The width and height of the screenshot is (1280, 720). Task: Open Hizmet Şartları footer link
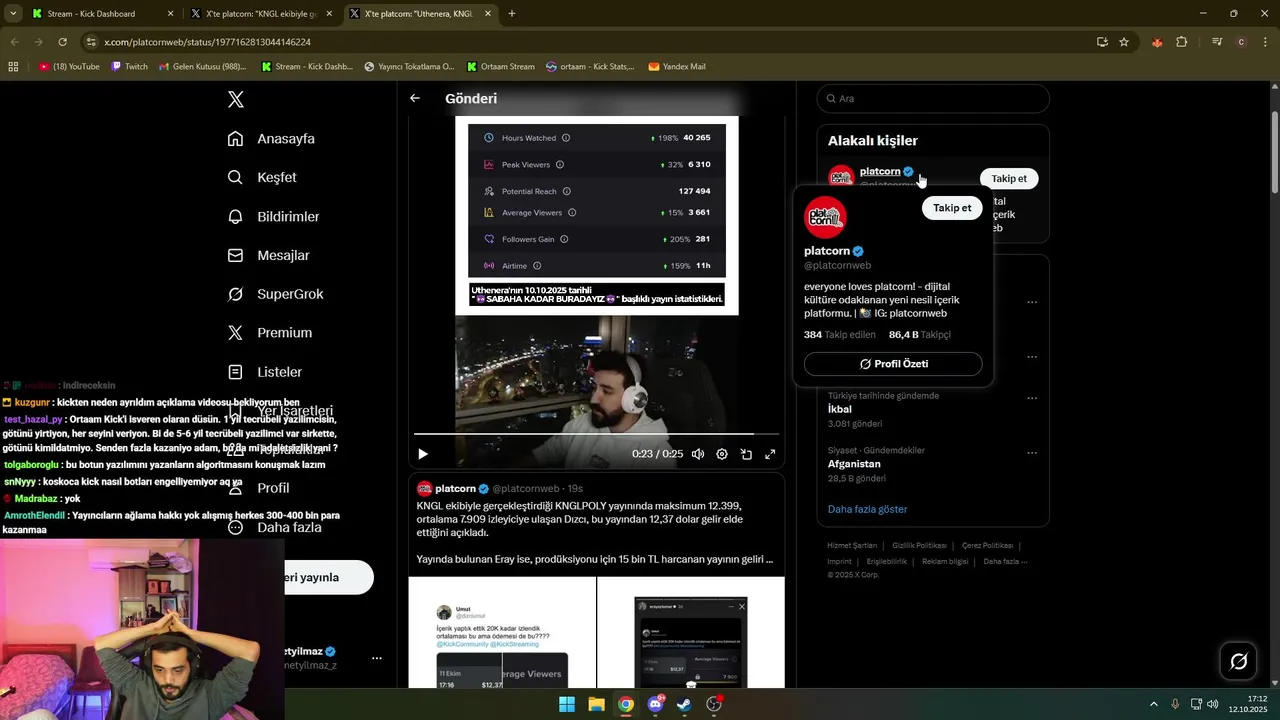[852, 546]
